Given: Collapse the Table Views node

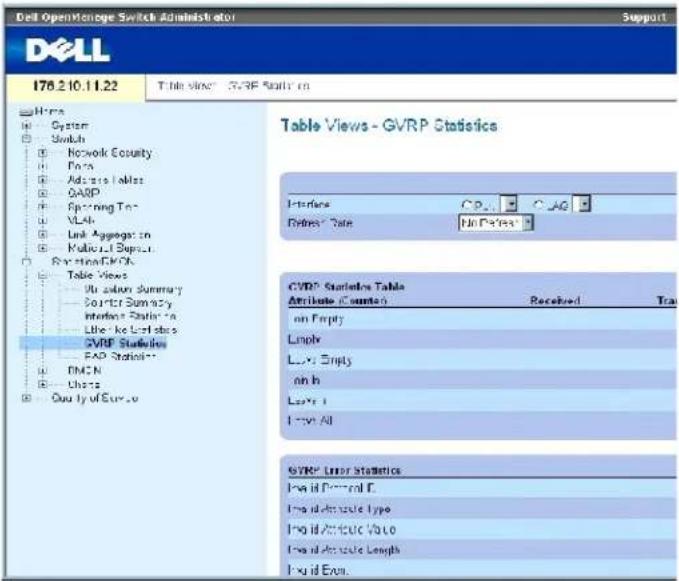Looking at the screenshot, I should click(x=42, y=275).
